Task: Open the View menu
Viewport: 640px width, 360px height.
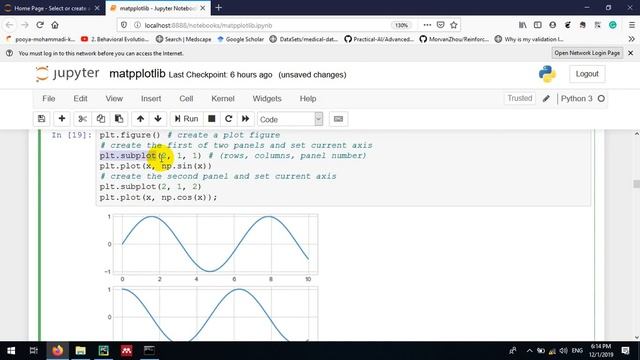Action: click(114, 99)
